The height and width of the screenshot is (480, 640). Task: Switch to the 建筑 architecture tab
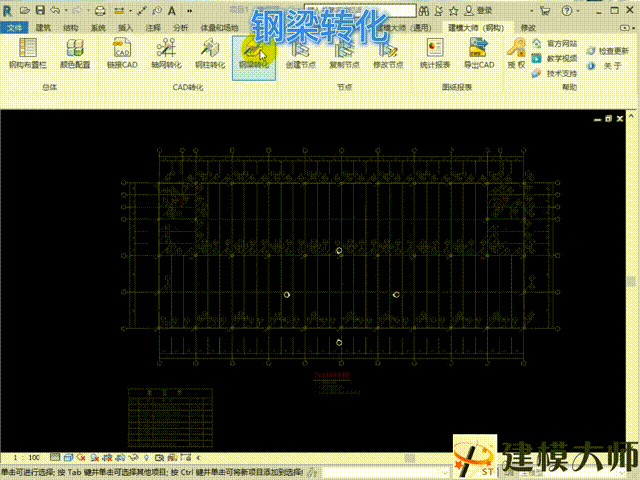pos(43,28)
